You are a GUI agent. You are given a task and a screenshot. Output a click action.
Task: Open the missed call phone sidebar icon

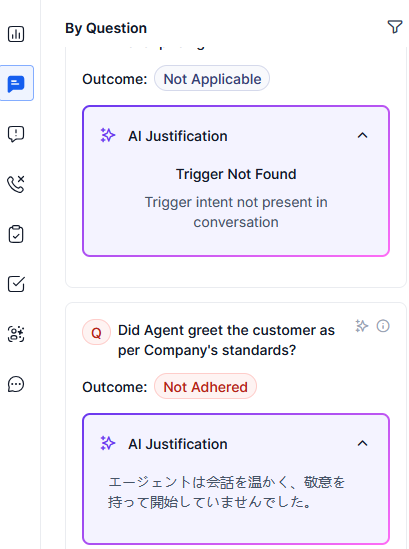tap(16, 184)
